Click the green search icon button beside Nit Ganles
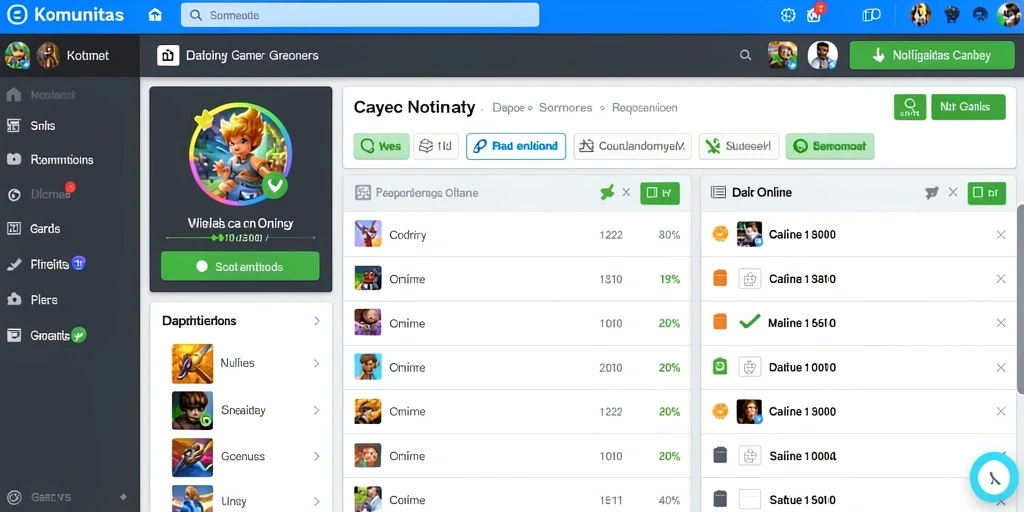 (x=910, y=107)
